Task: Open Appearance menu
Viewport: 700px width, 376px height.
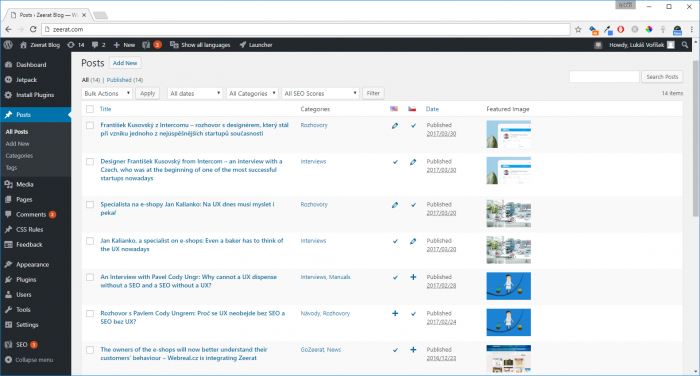Action: tap(35, 265)
